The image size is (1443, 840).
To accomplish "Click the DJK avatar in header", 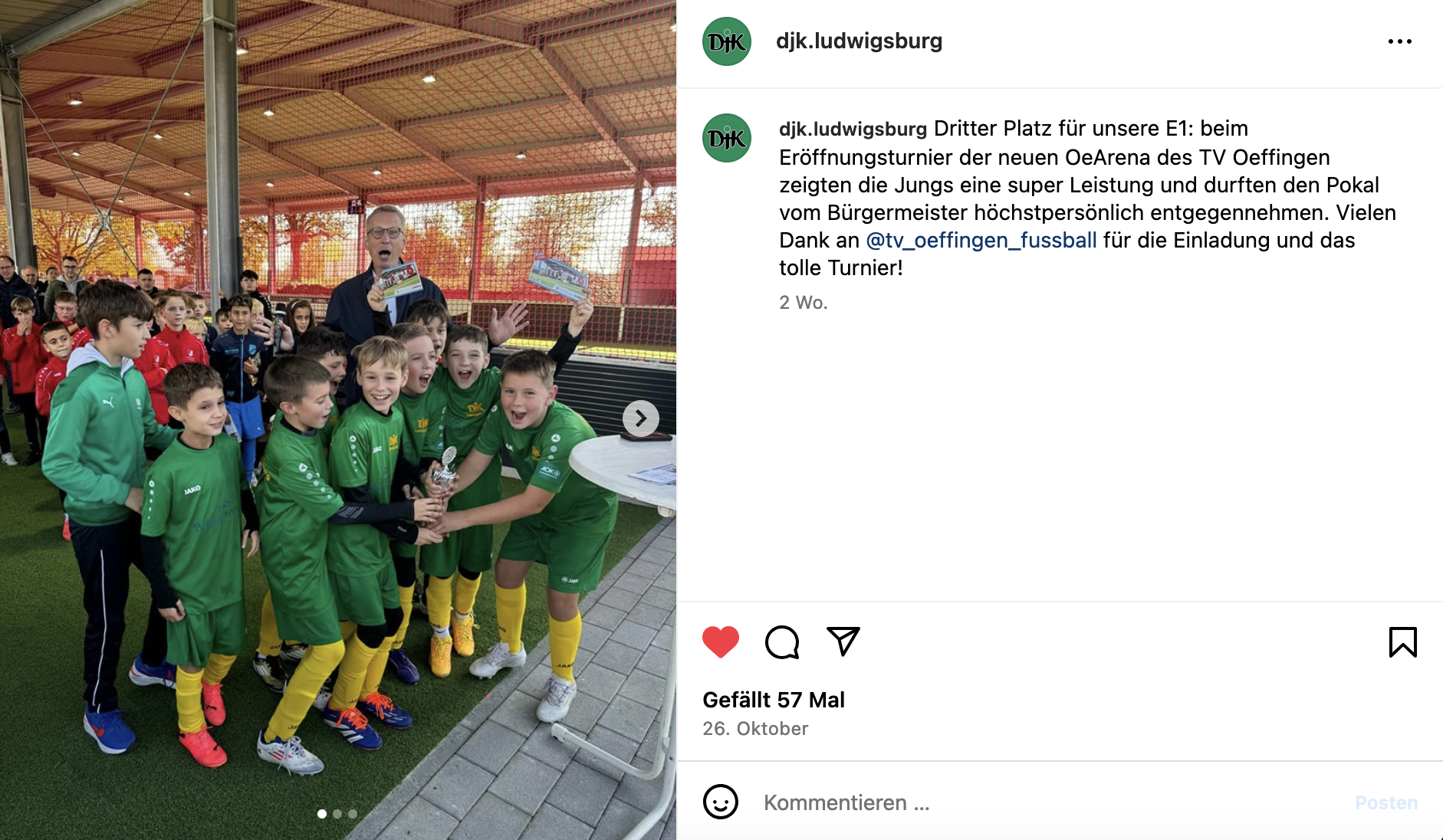I will pos(727,41).
